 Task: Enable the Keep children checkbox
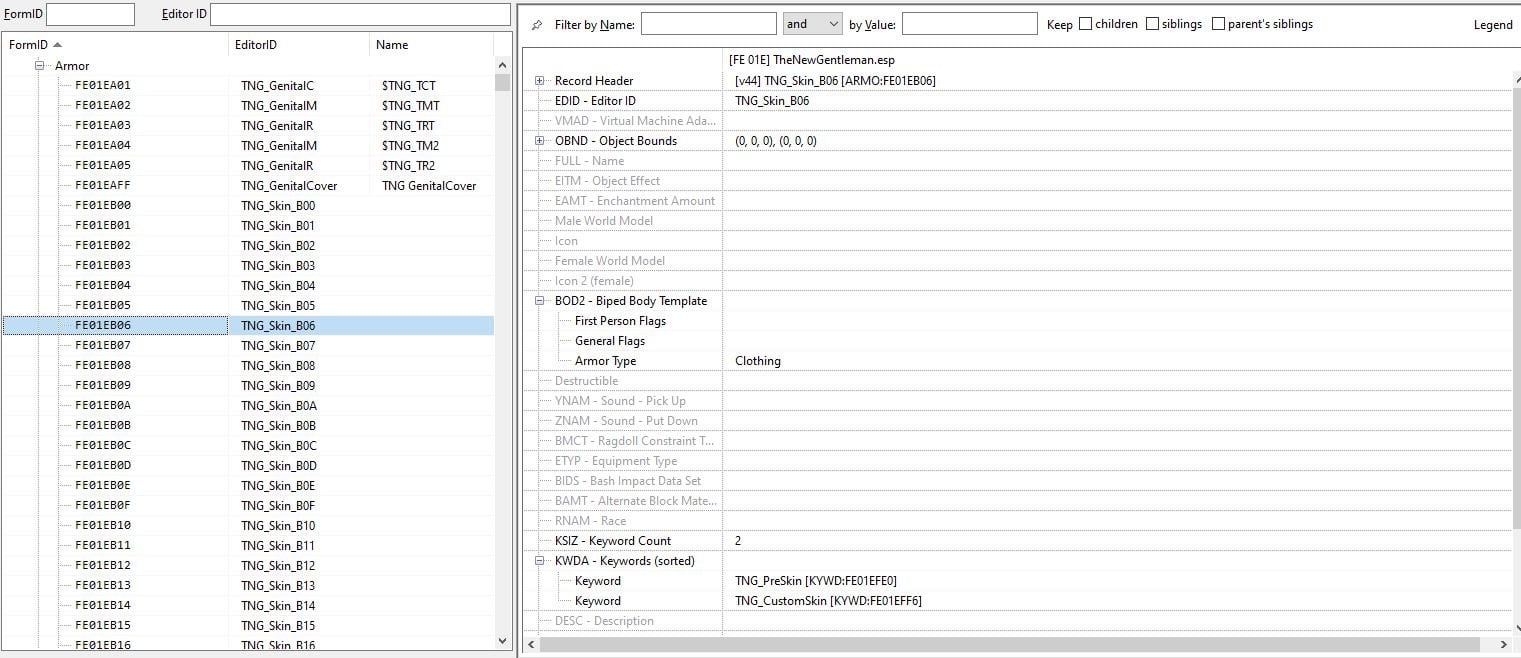tap(1085, 24)
